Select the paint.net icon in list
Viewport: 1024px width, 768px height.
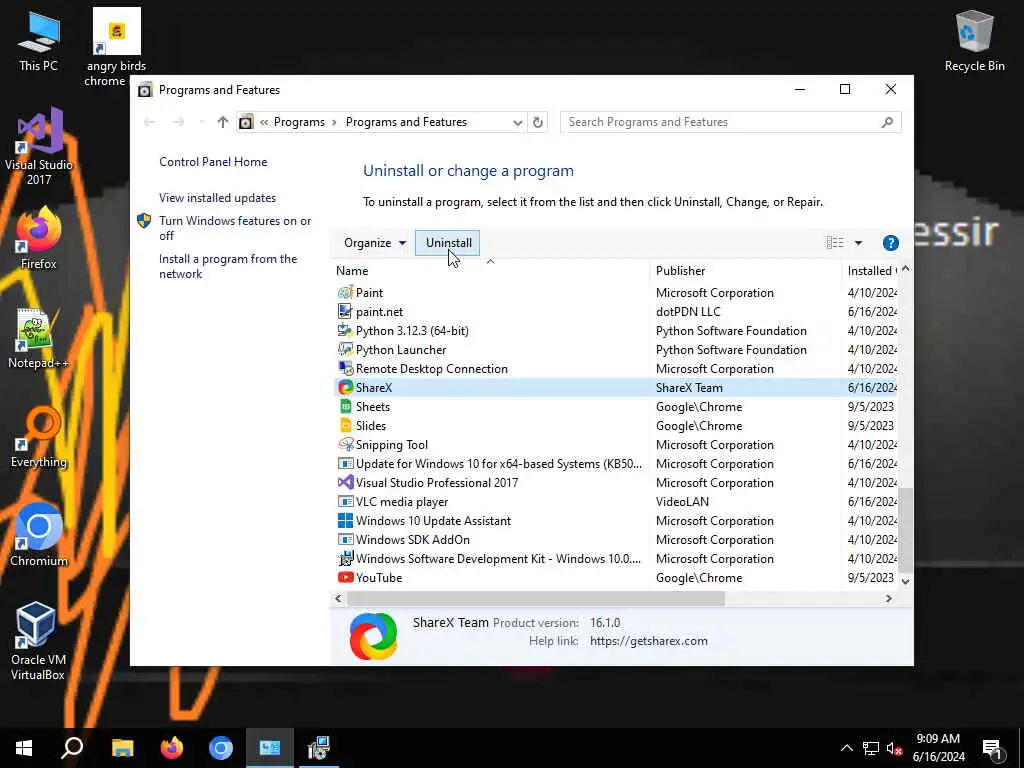point(345,312)
